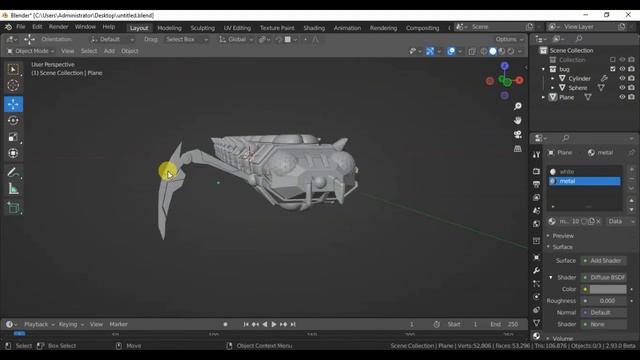Hide the Sphere object in viewport

pos(622,88)
